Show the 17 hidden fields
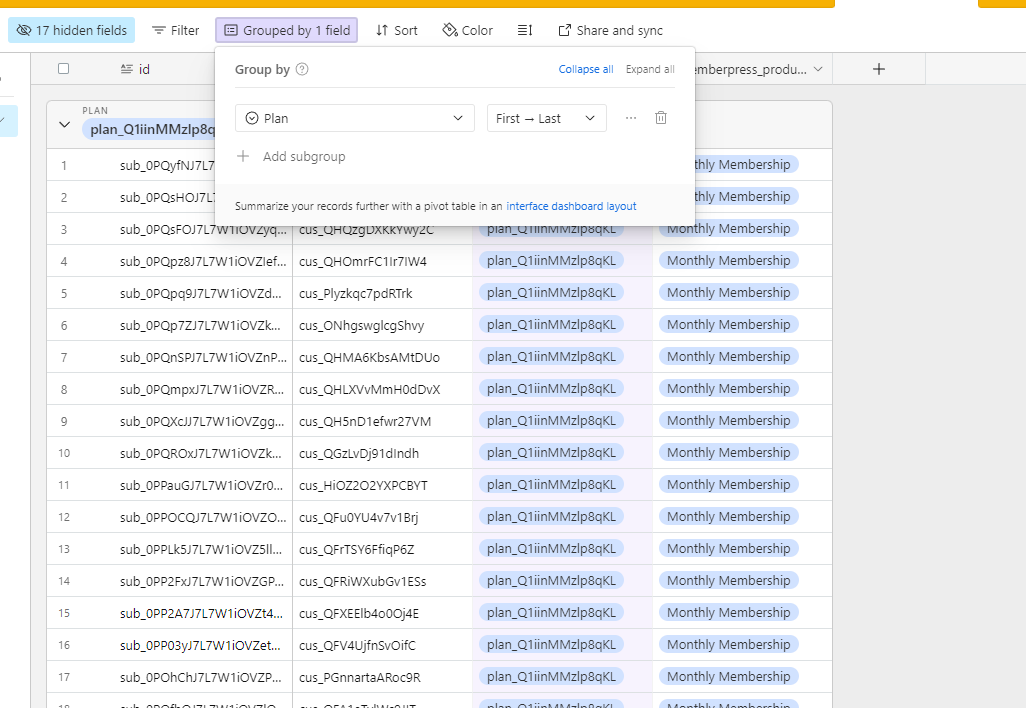Screen dimensions: 1026x708 coord(72,31)
